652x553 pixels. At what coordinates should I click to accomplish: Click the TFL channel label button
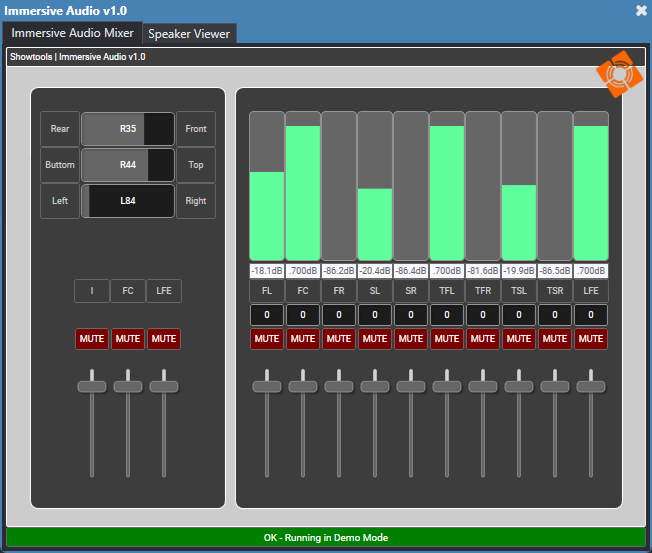click(x=447, y=291)
